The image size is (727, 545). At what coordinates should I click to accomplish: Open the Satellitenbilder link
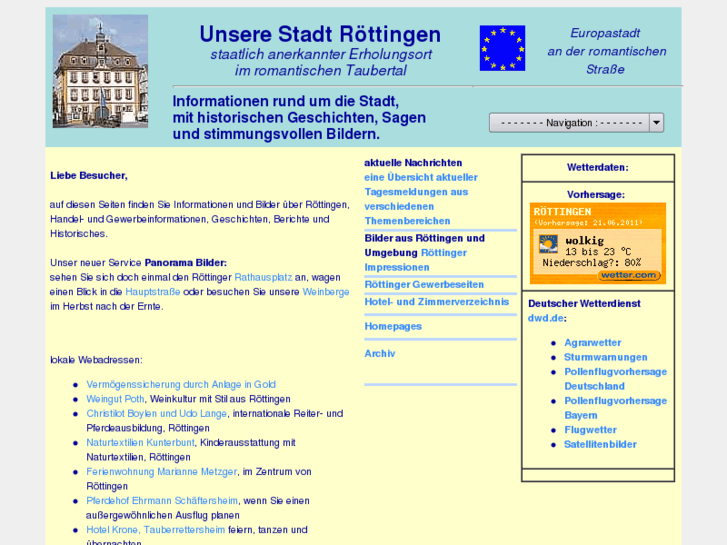click(x=600, y=444)
